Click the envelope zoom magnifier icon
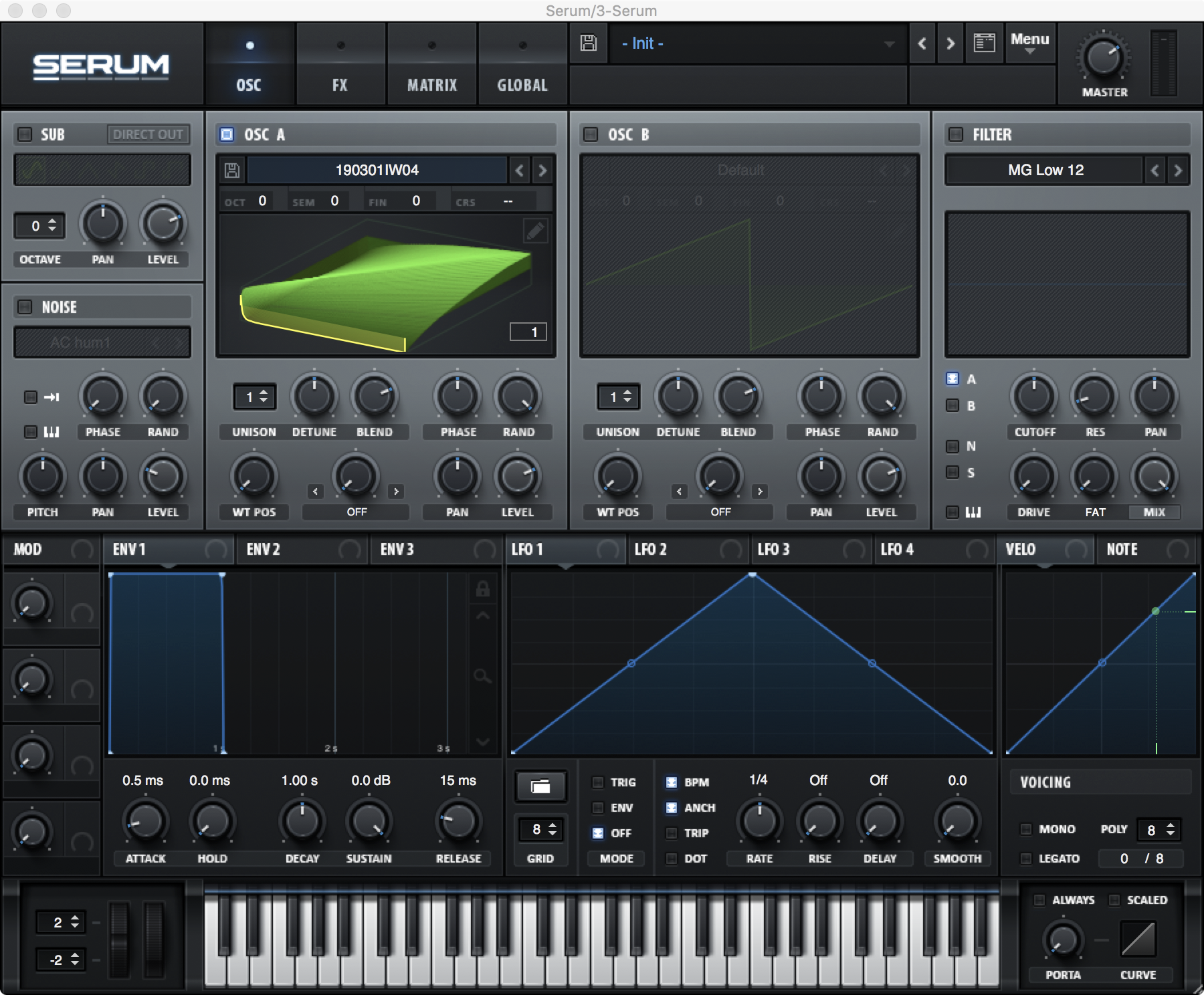The image size is (1204, 995). click(x=482, y=676)
